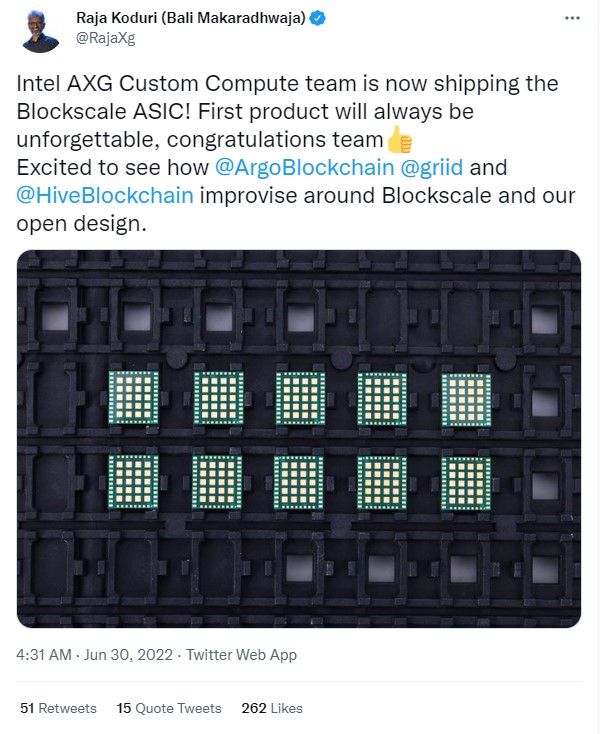The width and height of the screenshot is (604, 734).
Task: Visit the @HiveBlockchain mention
Action: [x=105, y=196]
